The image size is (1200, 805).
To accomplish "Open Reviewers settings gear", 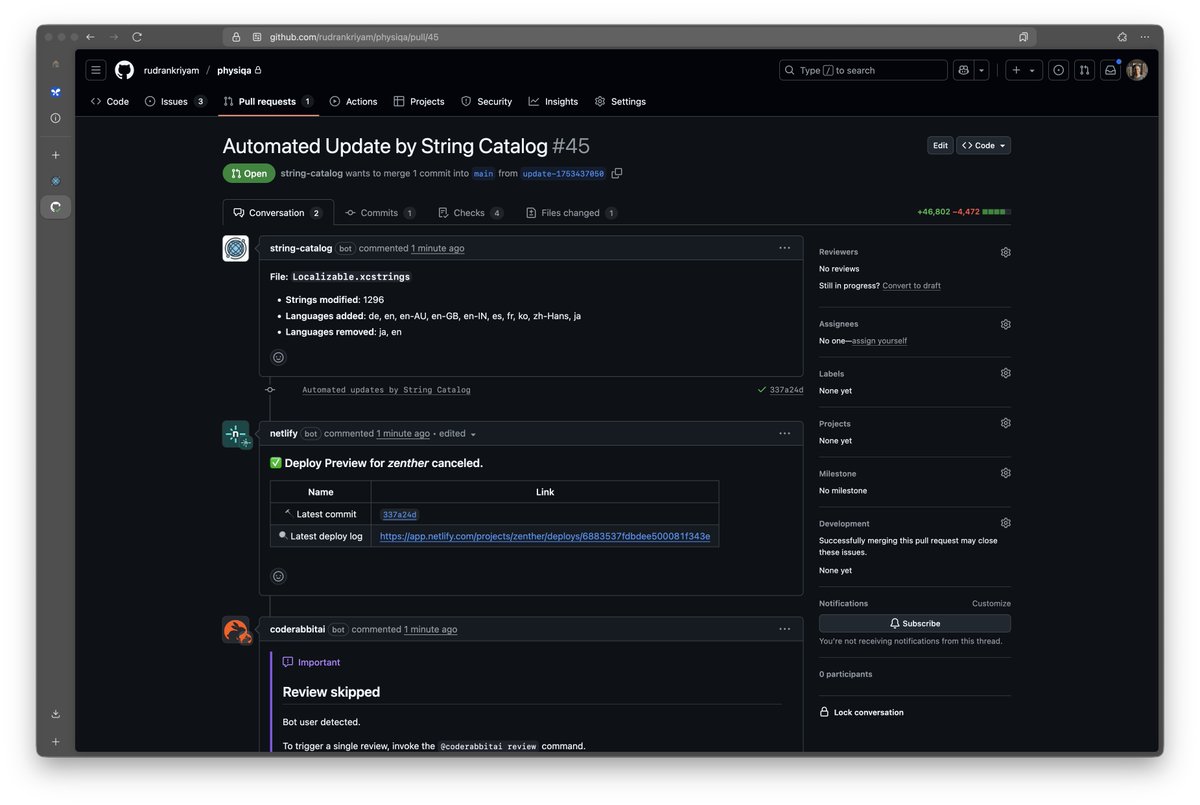I will pyautogui.click(x=1005, y=252).
